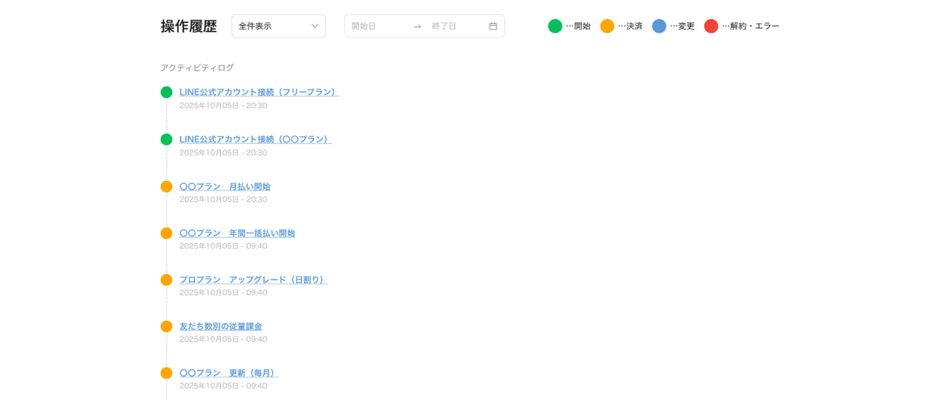This screenshot has height=413, width=940.
Task: Open LINE公式アカウント接続（フリープラン） log entry
Action: tap(258, 92)
